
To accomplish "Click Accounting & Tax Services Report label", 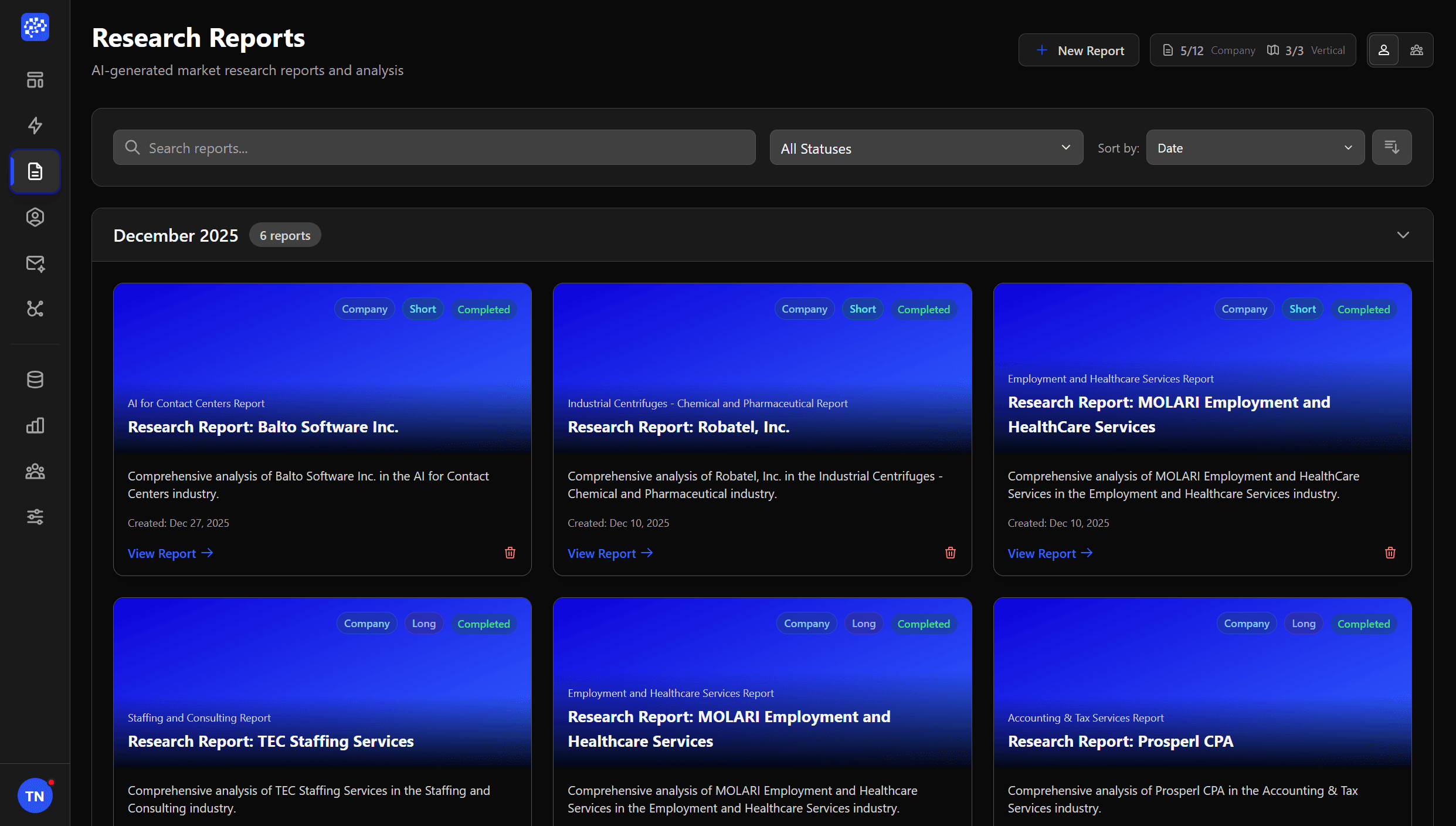I will (1086, 717).
